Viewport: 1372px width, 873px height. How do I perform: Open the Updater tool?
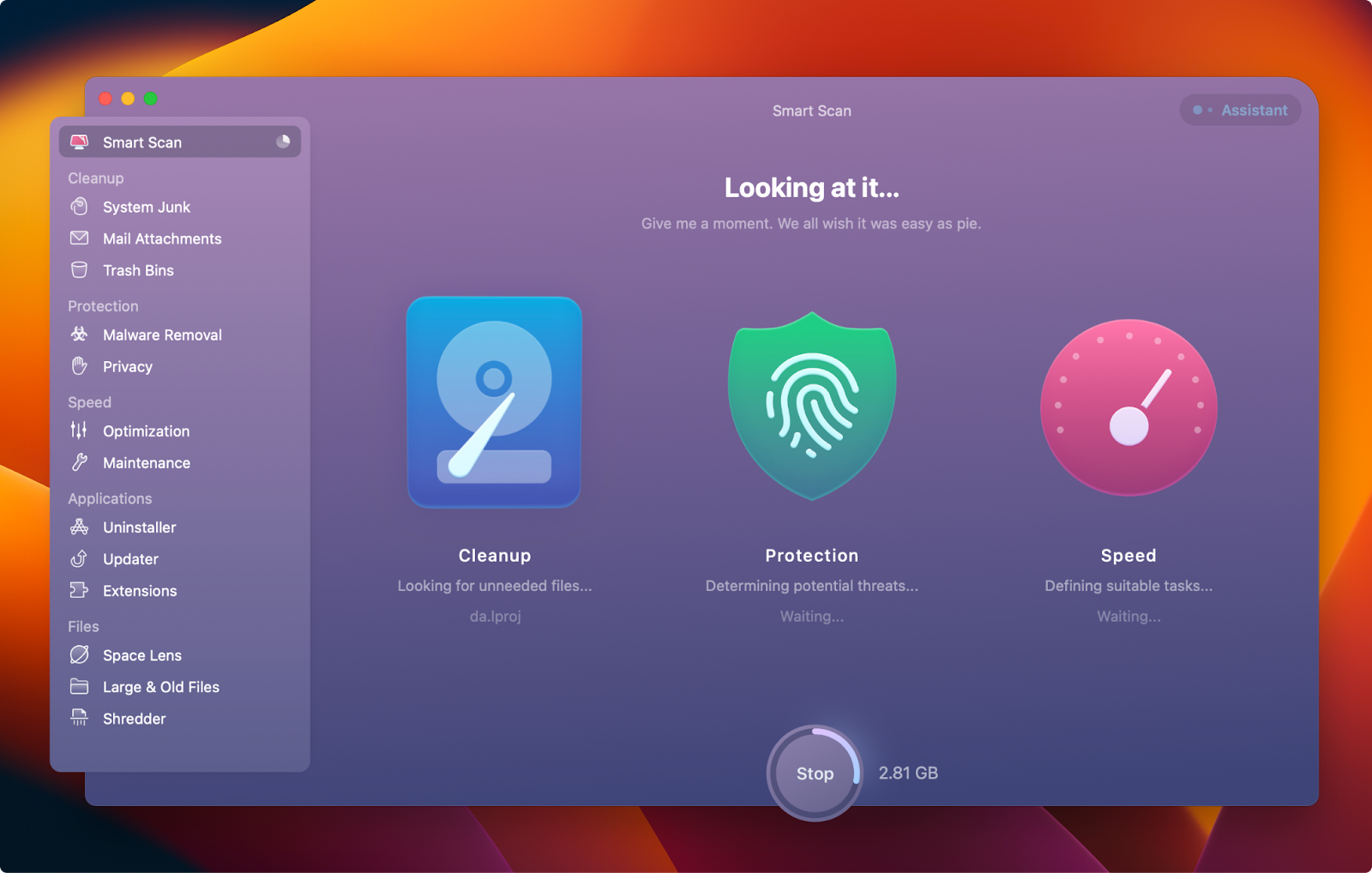pos(79,559)
